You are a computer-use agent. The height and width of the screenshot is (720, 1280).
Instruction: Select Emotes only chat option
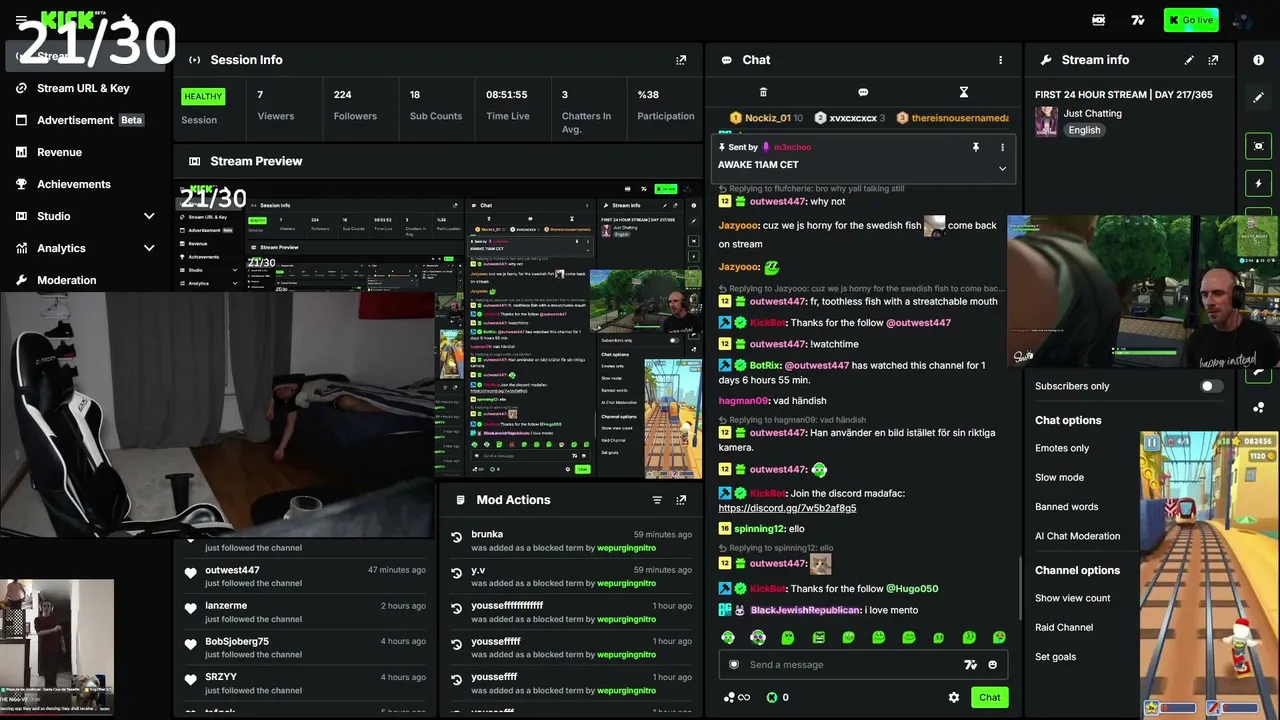tap(1062, 448)
